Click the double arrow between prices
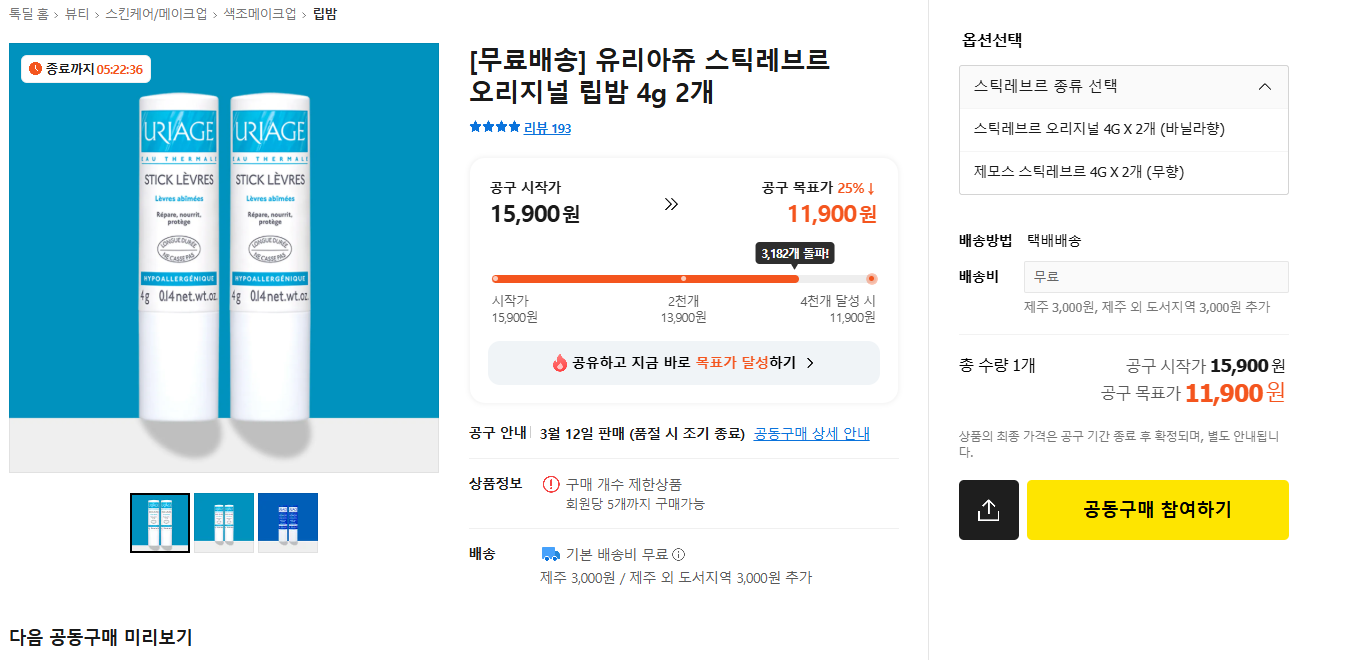This screenshot has width=1346, height=660. tap(671, 204)
